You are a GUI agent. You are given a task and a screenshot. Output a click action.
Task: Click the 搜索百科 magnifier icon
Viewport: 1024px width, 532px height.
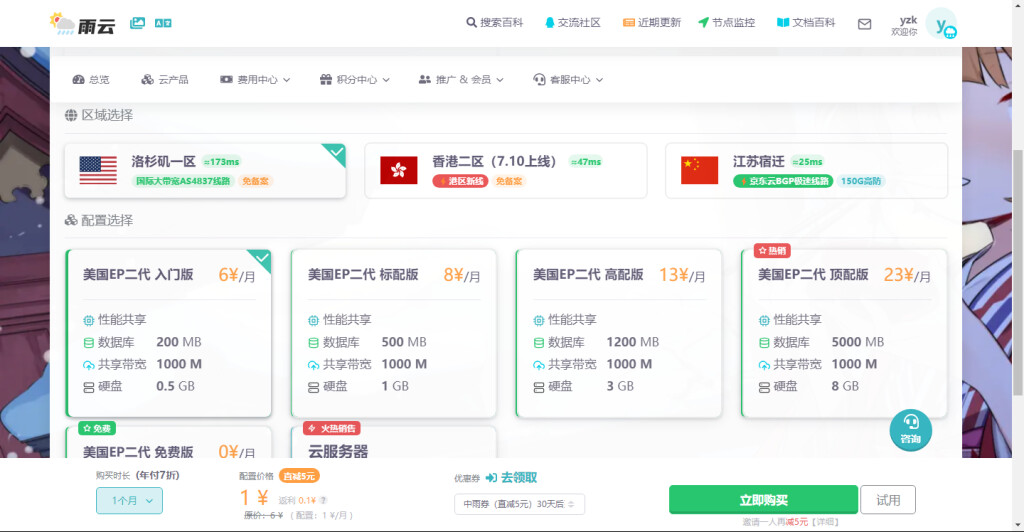(471, 23)
